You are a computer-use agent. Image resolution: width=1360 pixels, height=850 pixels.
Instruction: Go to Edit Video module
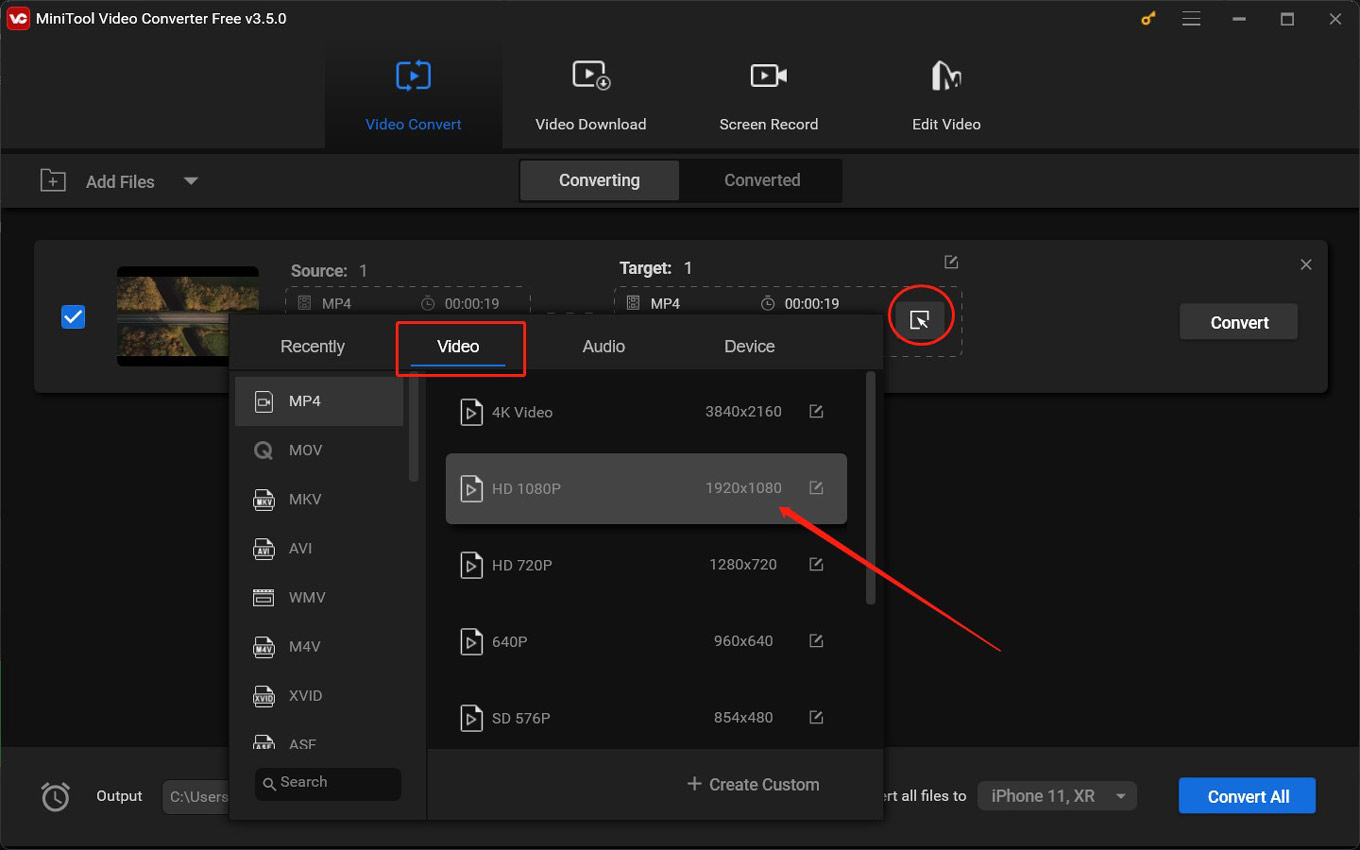946,97
